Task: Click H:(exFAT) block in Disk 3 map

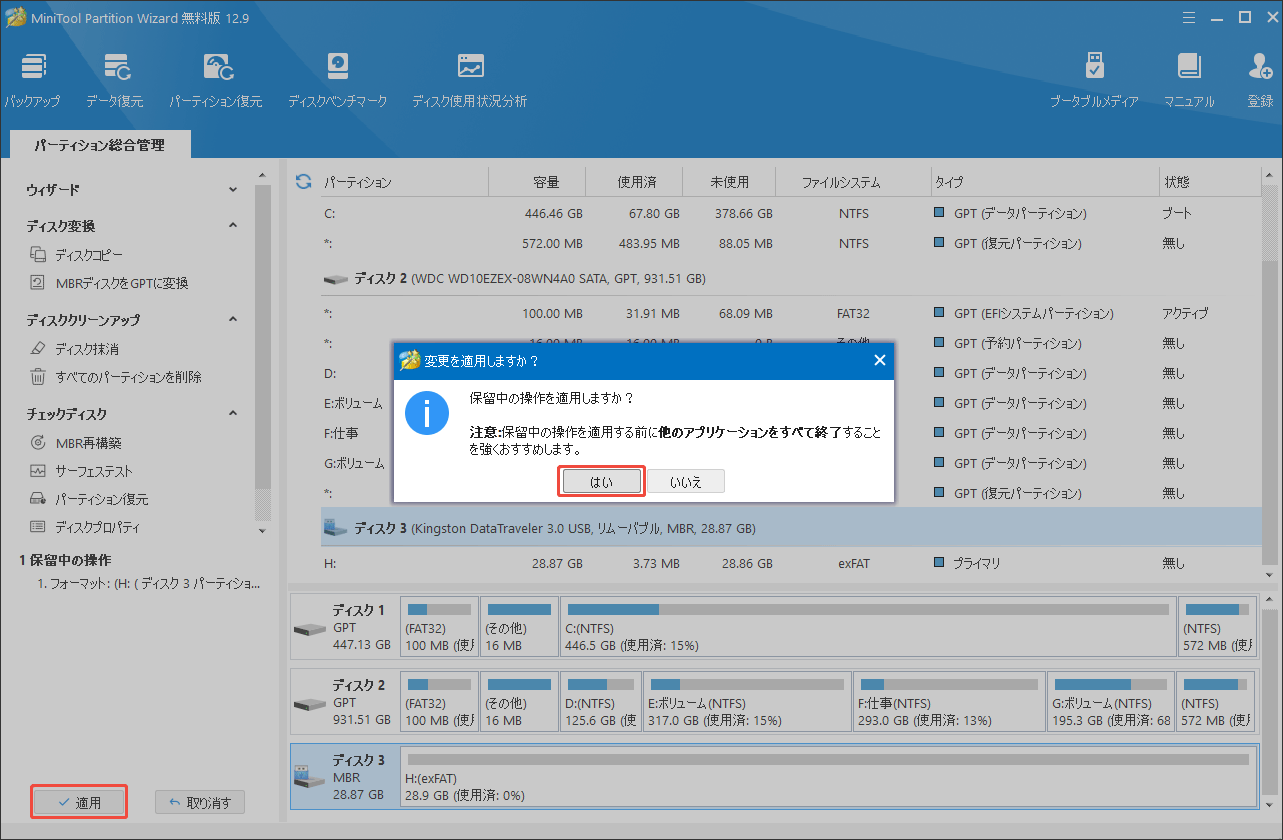Action: click(x=828, y=775)
